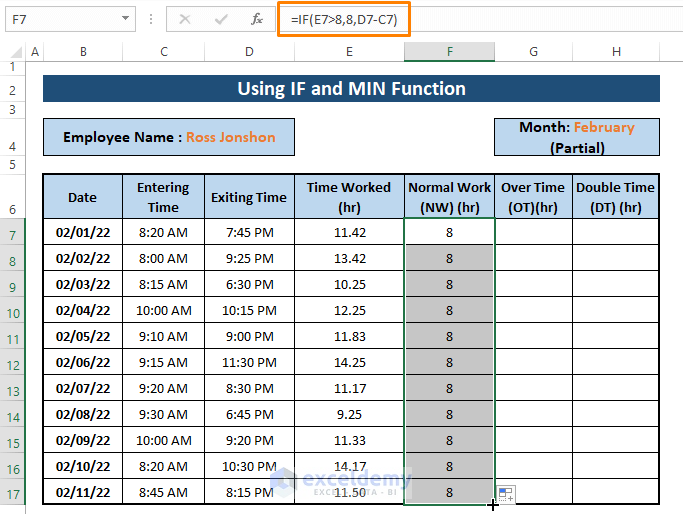Click the 'Exiting Time' header cell
The height and width of the screenshot is (514, 683).
[x=249, y=197]
